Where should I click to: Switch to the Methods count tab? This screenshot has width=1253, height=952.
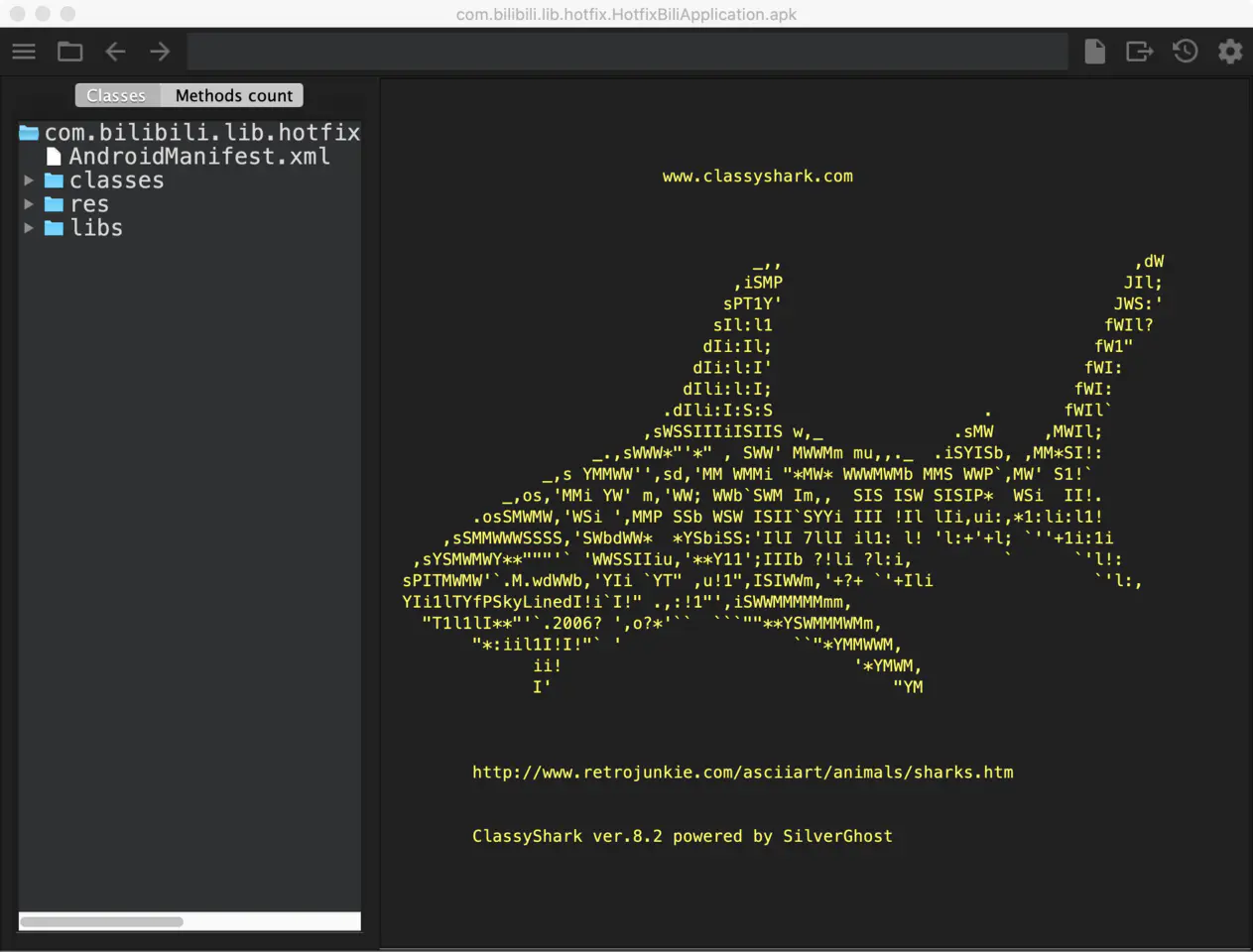click(x=233, y=95)
